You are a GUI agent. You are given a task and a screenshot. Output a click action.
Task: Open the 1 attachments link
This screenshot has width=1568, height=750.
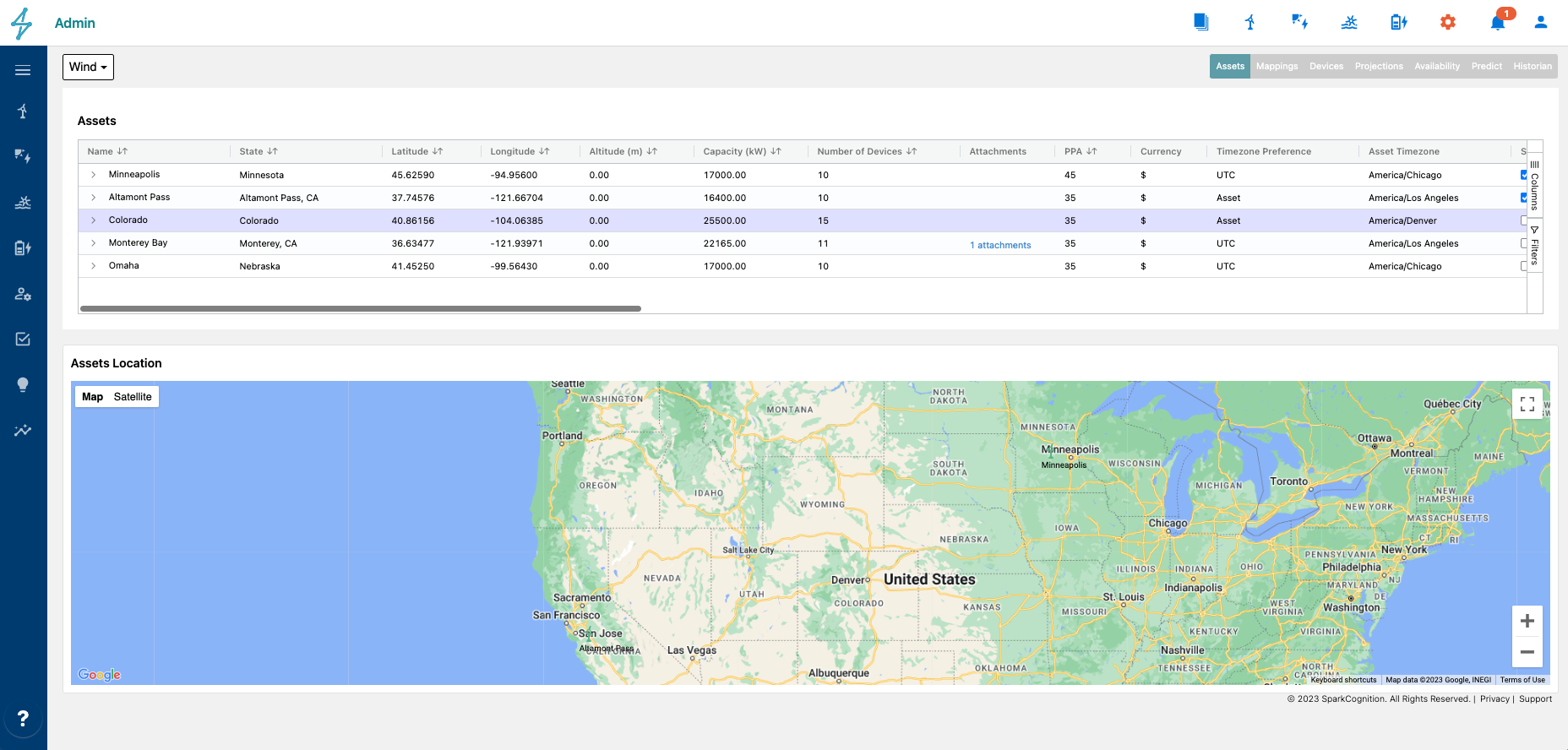click(1000, 245)
